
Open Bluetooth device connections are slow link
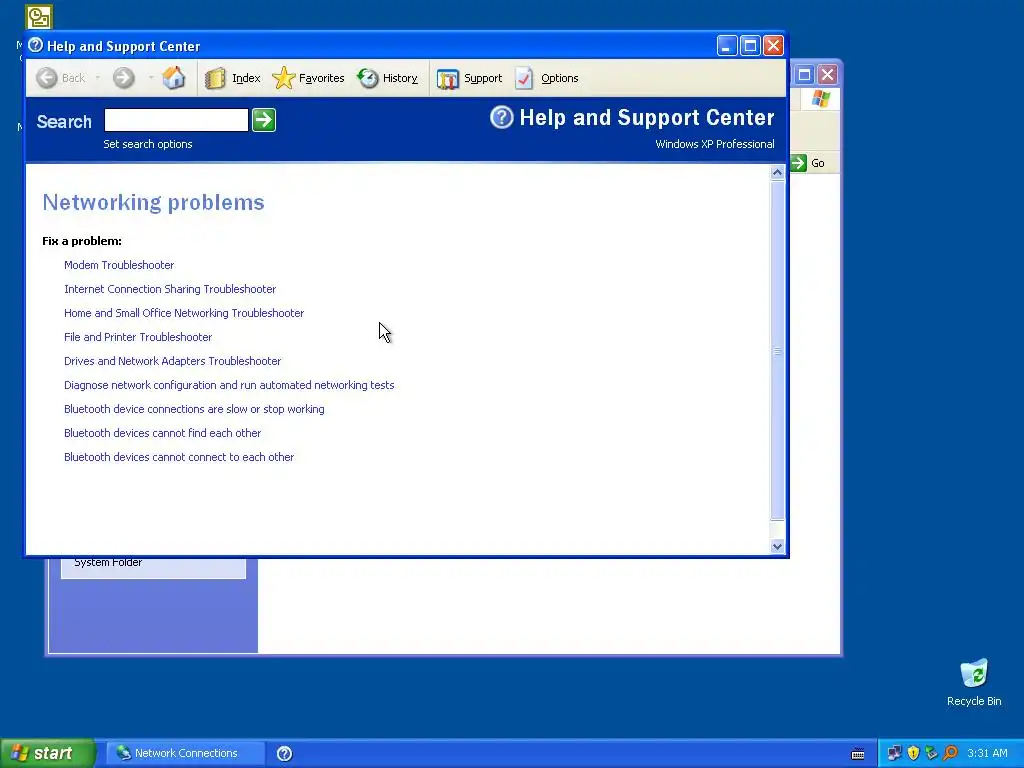[194, 409]
